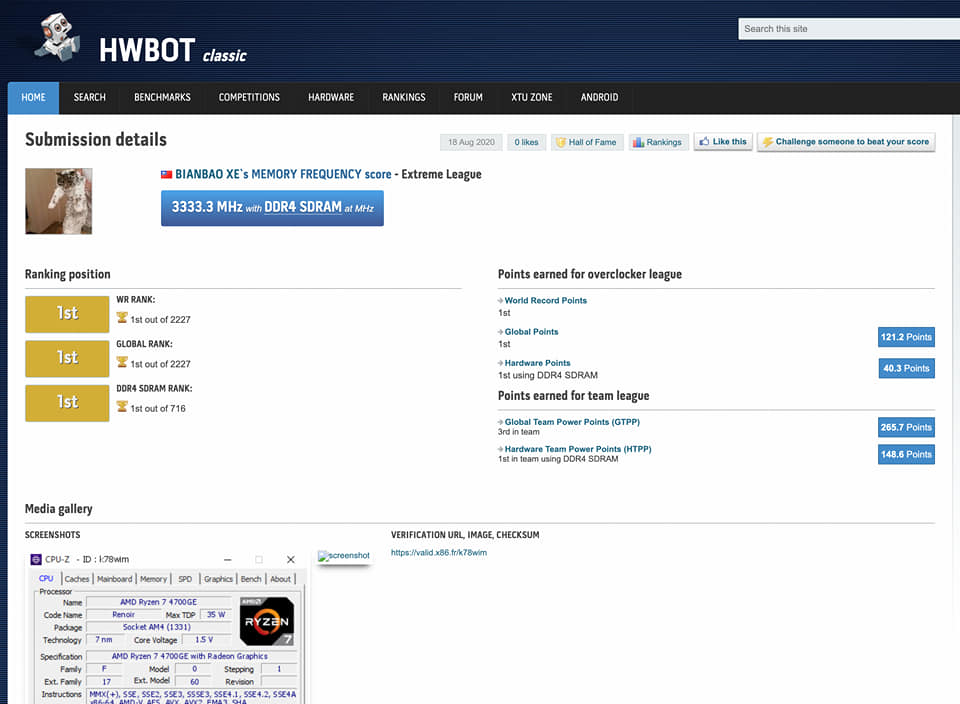Click the 148.6 Points badge

906,454
